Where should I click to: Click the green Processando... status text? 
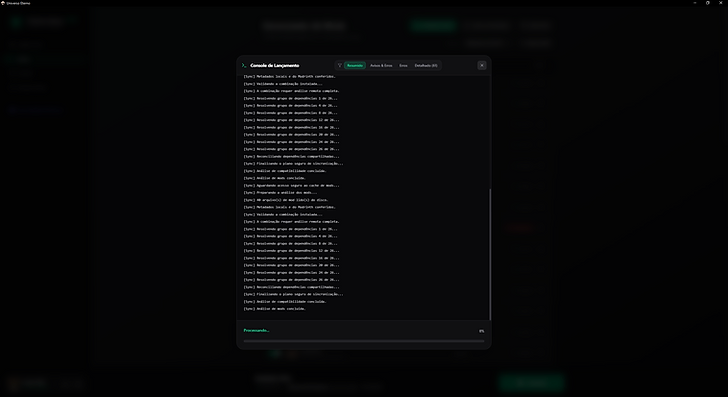pyautogui.click(x=256, y=331)
